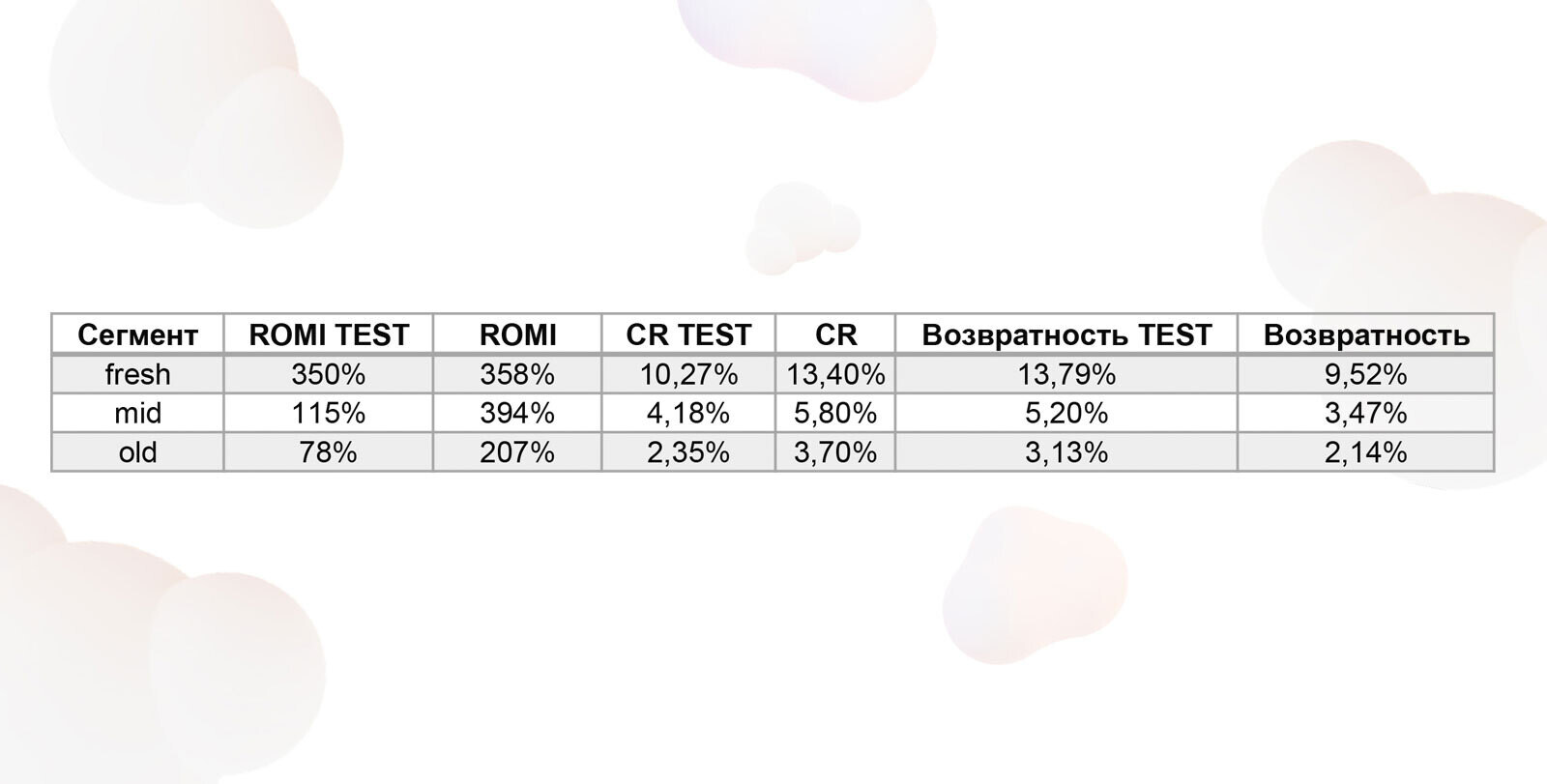Click the Сегмент column header
1547x784 pixels.
tap(137, 334)
